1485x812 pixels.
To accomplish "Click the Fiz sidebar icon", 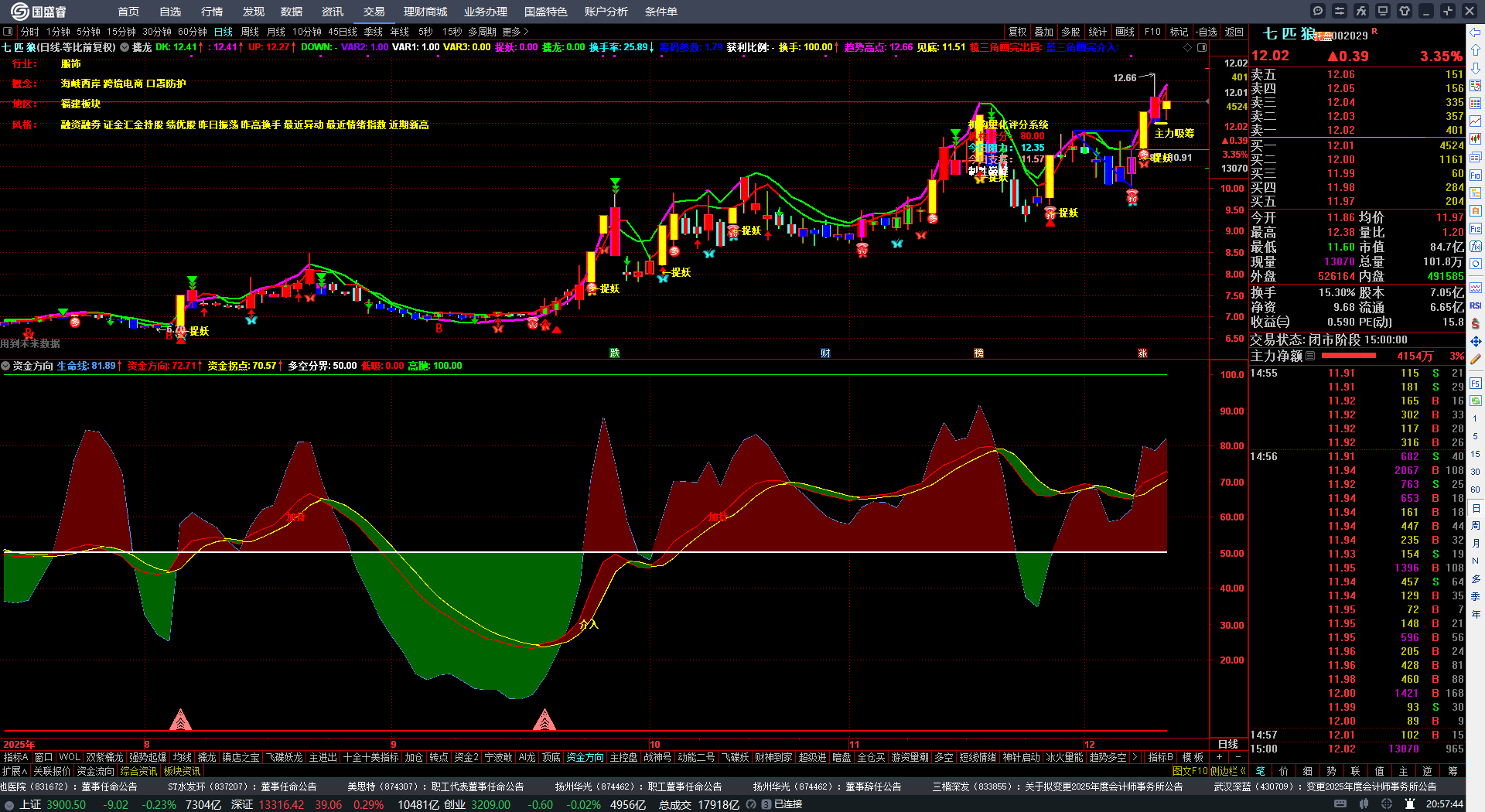I will pos(1476,229).
